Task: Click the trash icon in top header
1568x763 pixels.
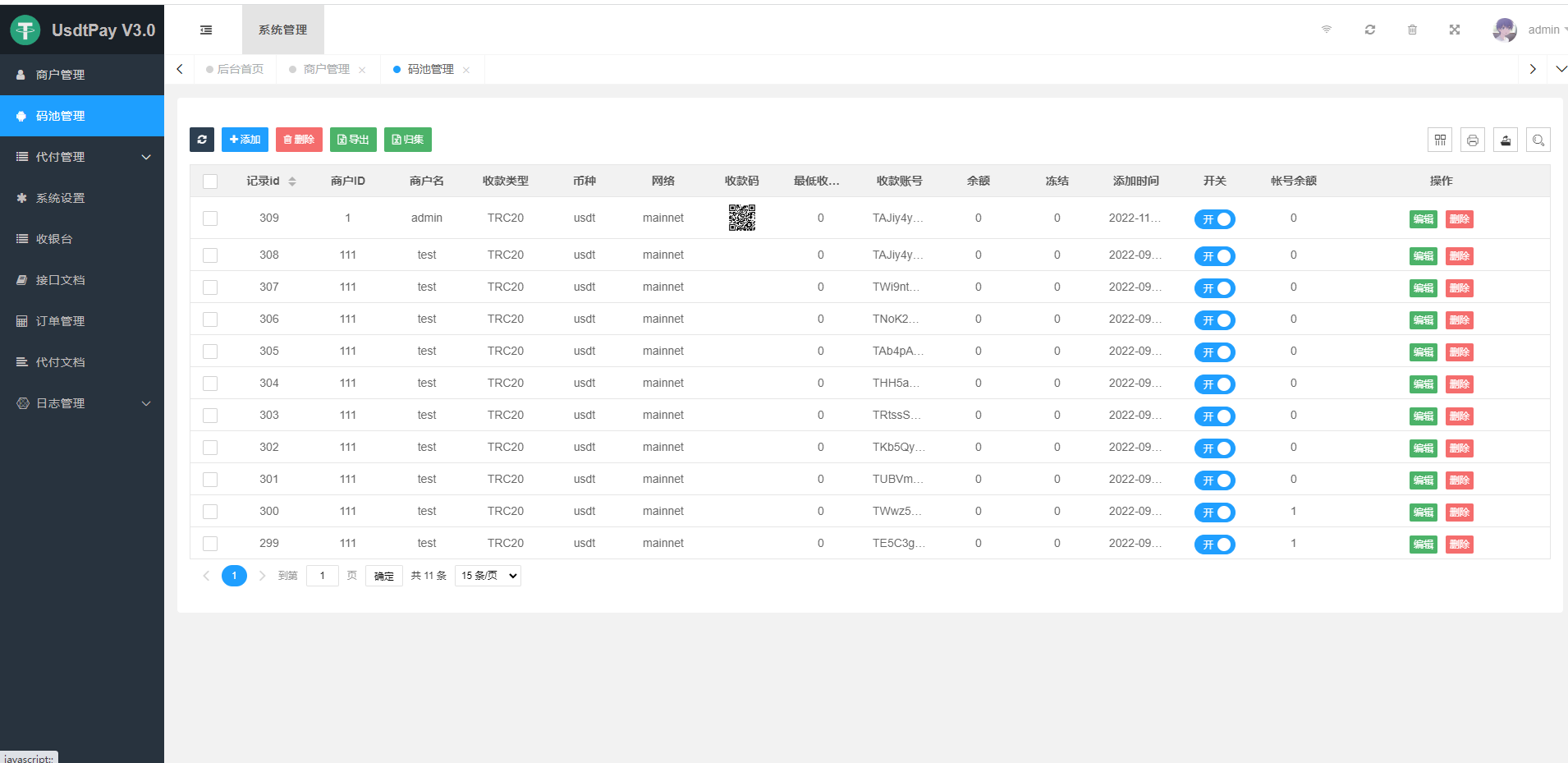Action: [x=1412, y=30]
